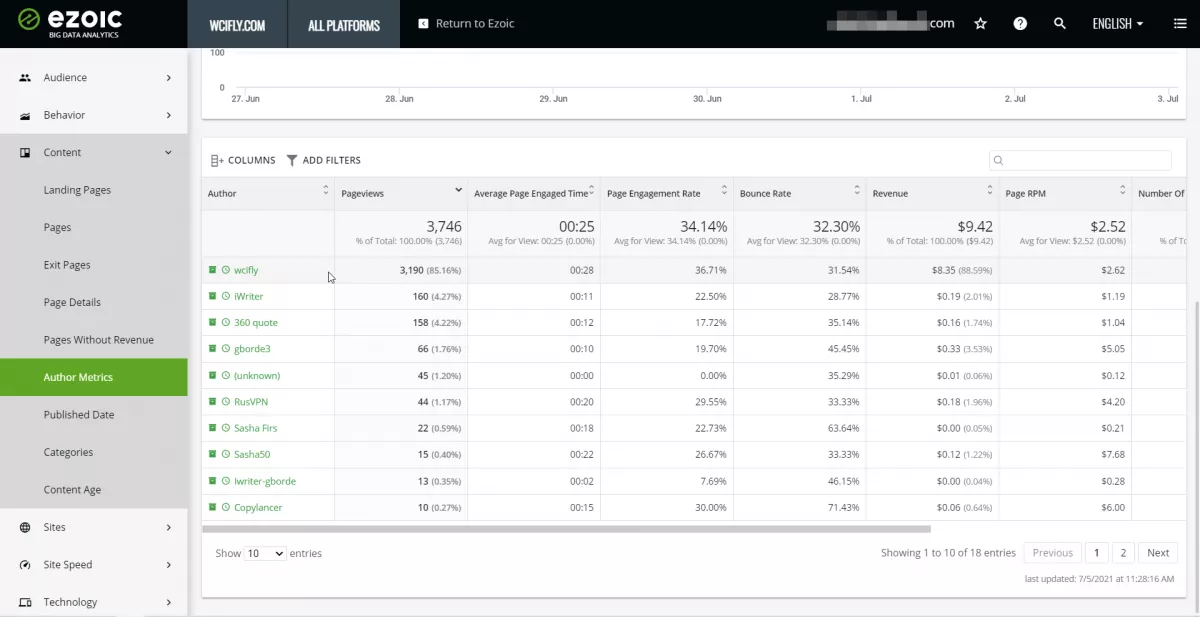Viewport: 1200px width, 617px height.
Task: Click the Return to Ezoic arrow icon
Action: click(x=424, y=23)
